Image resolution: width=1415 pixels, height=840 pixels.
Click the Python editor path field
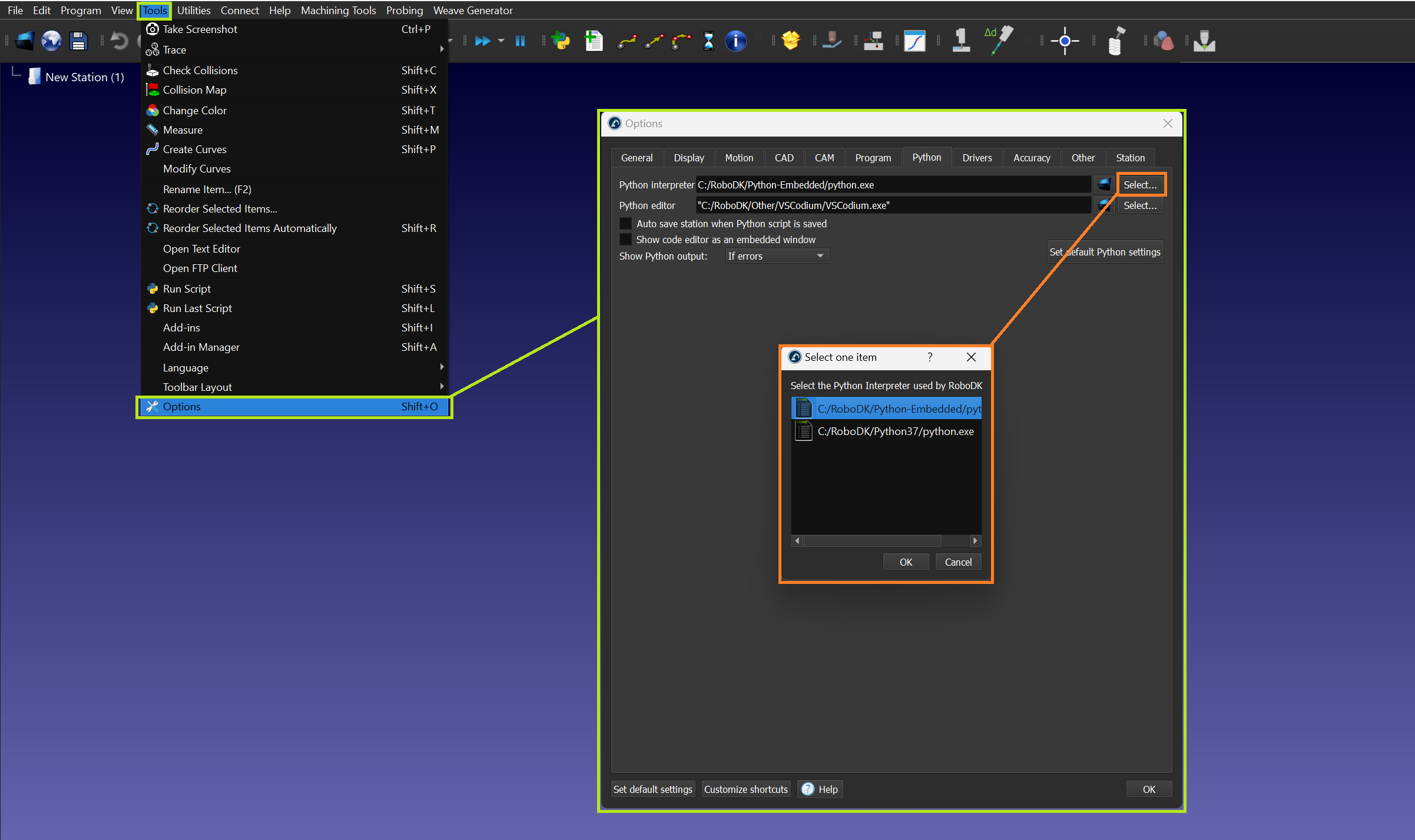(x=892, y=205)
